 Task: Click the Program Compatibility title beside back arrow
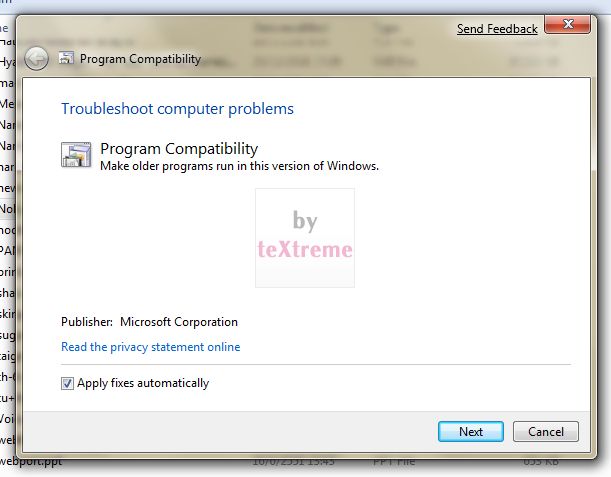pos(140,59)
